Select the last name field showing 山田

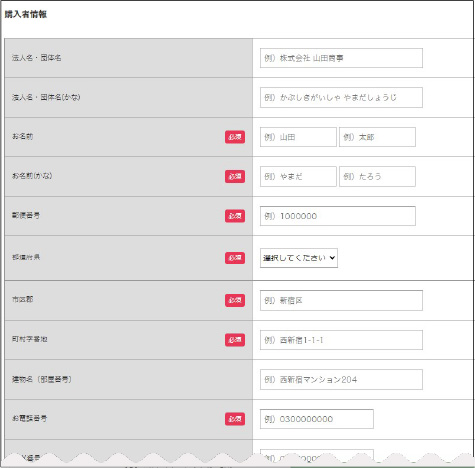tap(298, 137)
